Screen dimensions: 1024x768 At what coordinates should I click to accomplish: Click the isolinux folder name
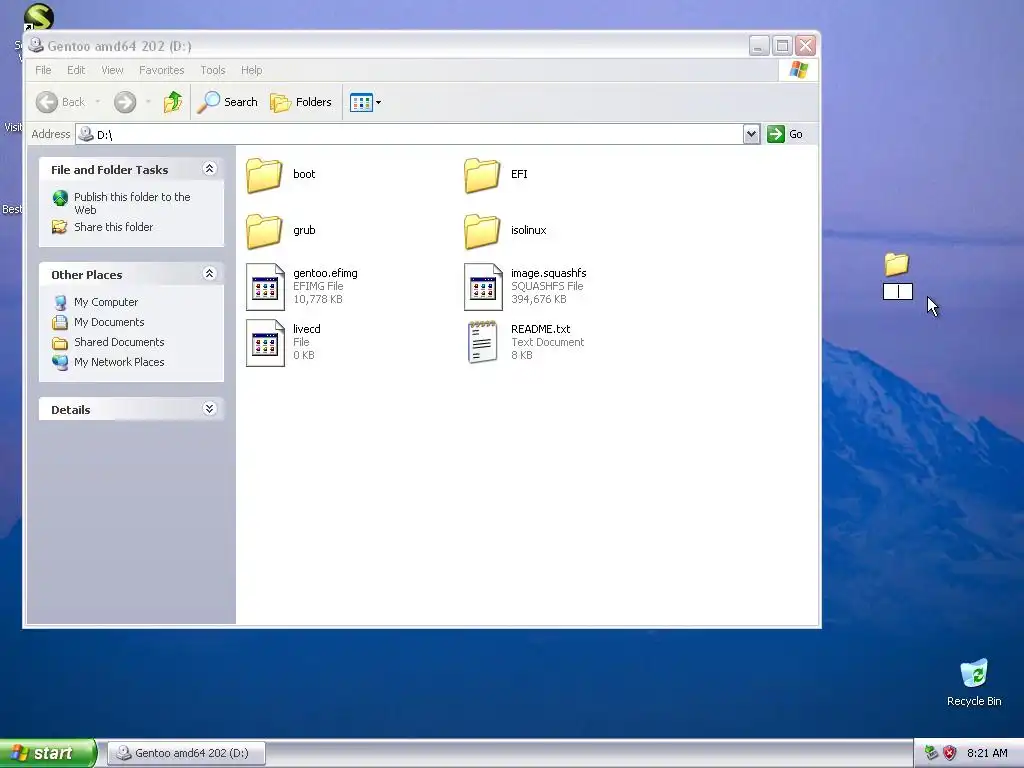point(529,230)
